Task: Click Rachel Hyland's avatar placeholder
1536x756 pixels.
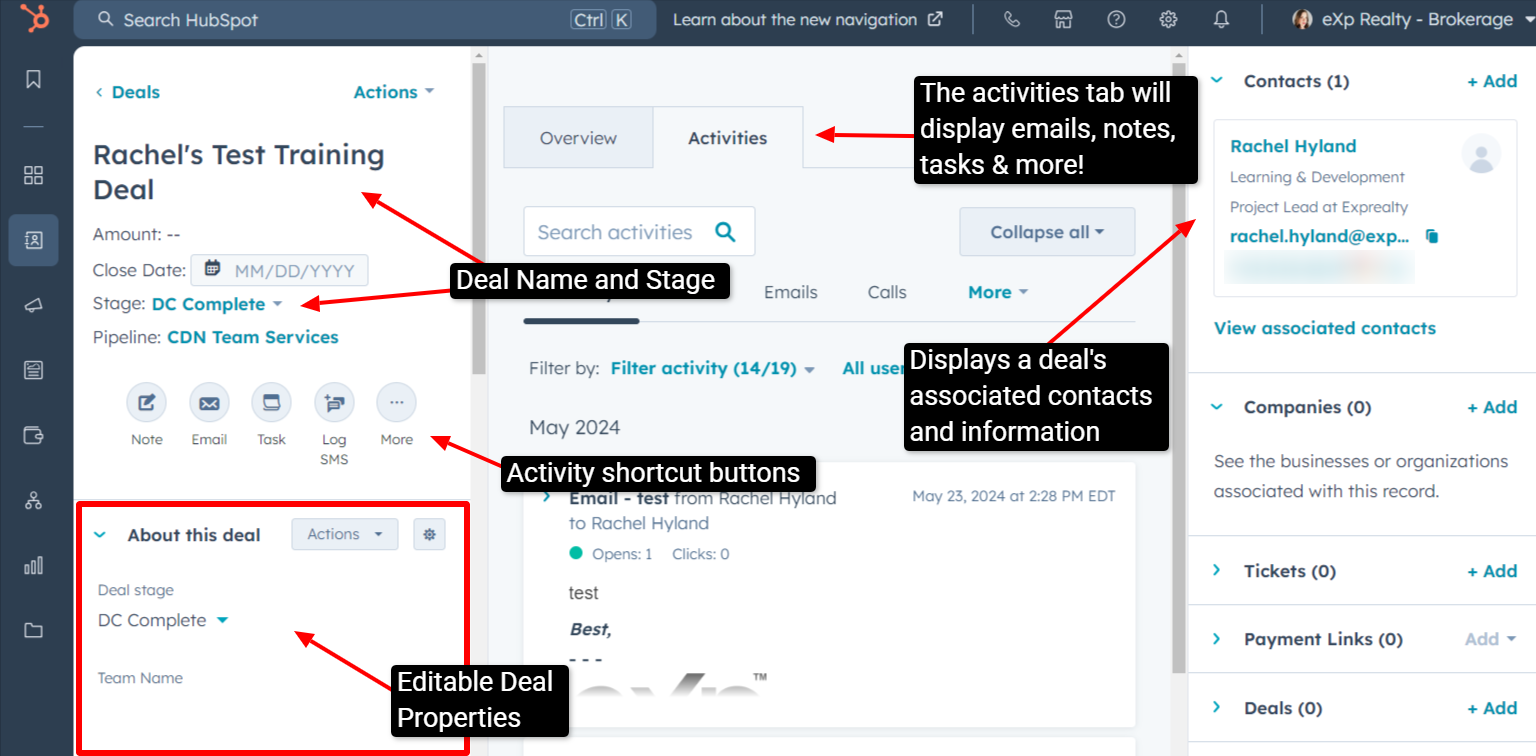Action: coord(1481,154)
